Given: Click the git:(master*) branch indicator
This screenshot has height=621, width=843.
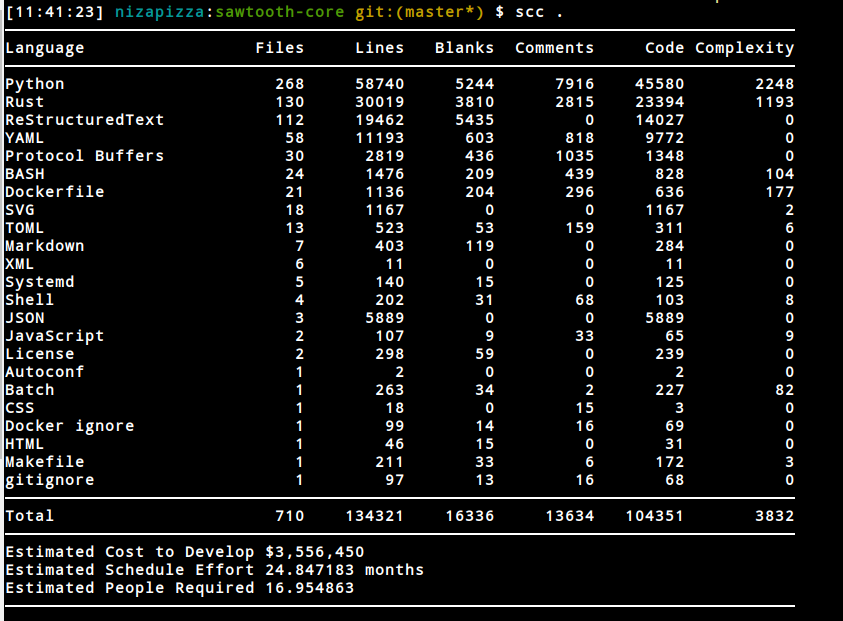Looking at the screenshot, I should click(x=419, y=12).
